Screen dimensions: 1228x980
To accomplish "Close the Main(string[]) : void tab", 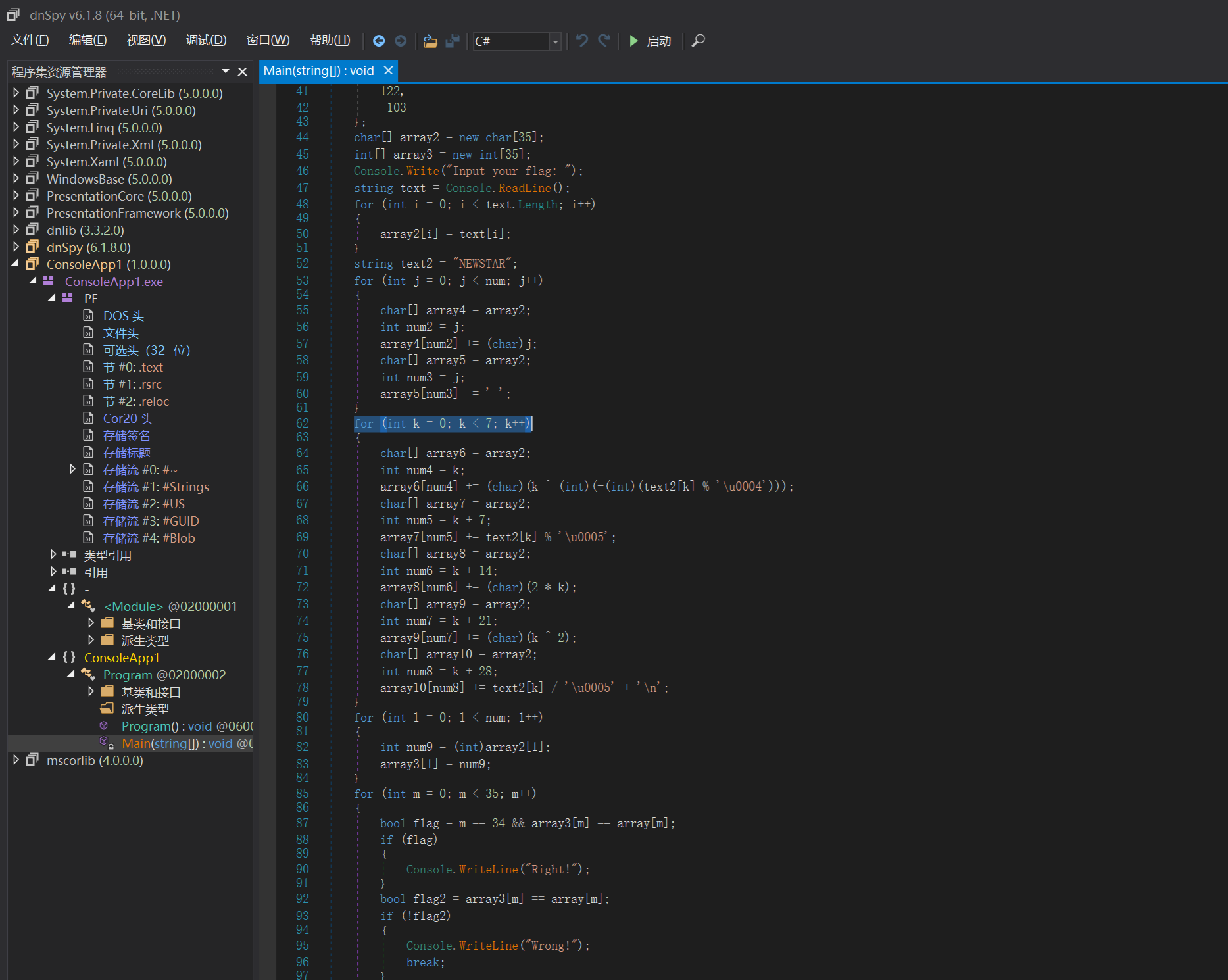I will click(x=388, y=70).
